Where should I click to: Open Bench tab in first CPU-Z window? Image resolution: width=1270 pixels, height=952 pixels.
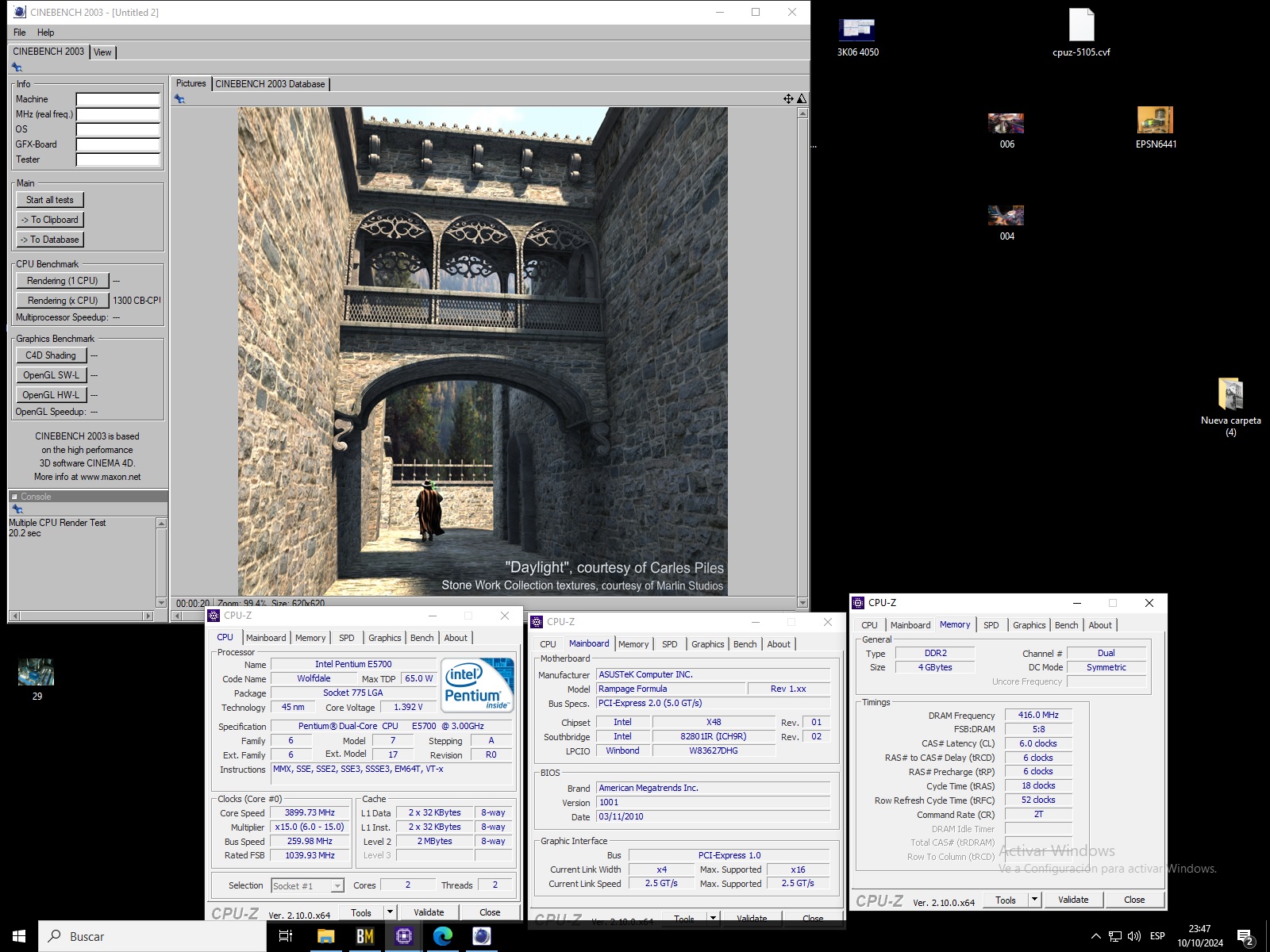tap(421, 638)
